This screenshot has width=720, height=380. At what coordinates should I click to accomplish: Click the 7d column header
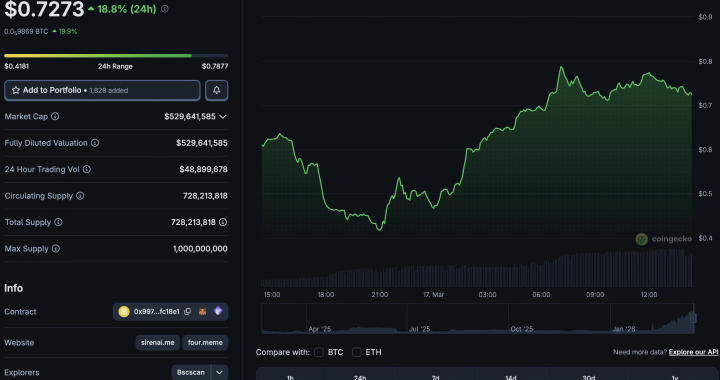pos(435,377)
